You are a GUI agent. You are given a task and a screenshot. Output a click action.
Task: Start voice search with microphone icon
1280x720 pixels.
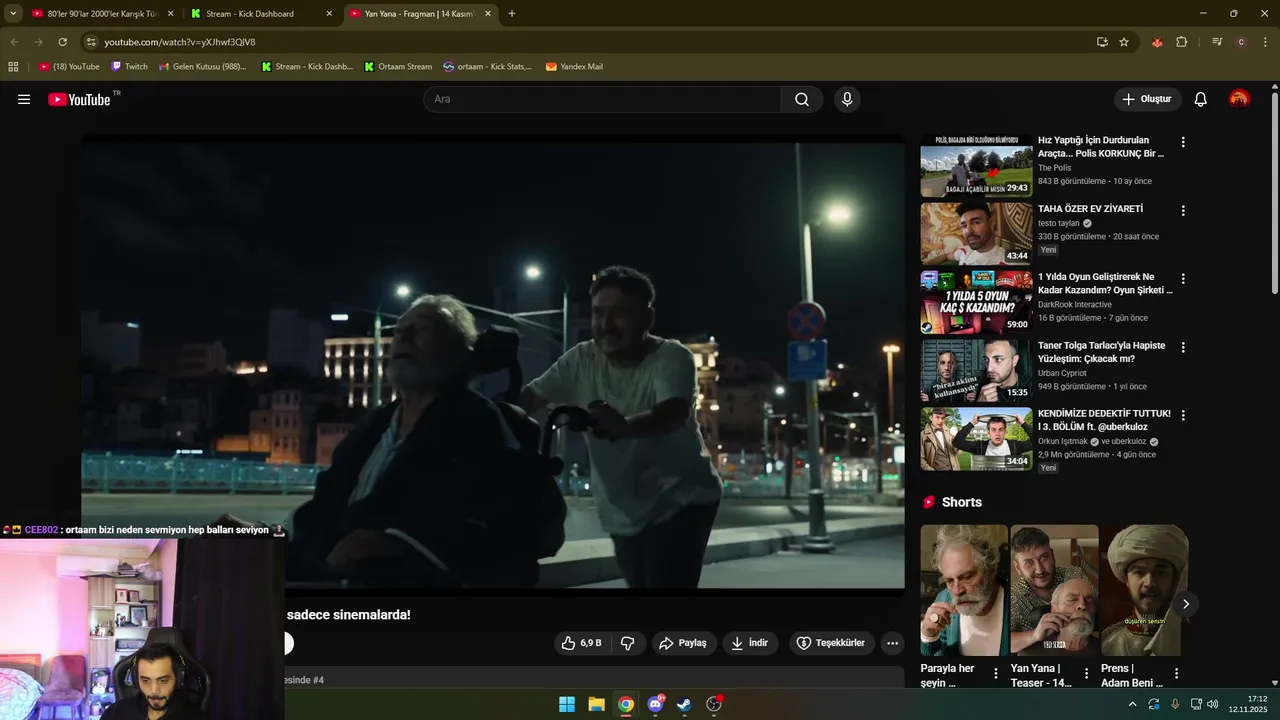[x=847, y=99]
